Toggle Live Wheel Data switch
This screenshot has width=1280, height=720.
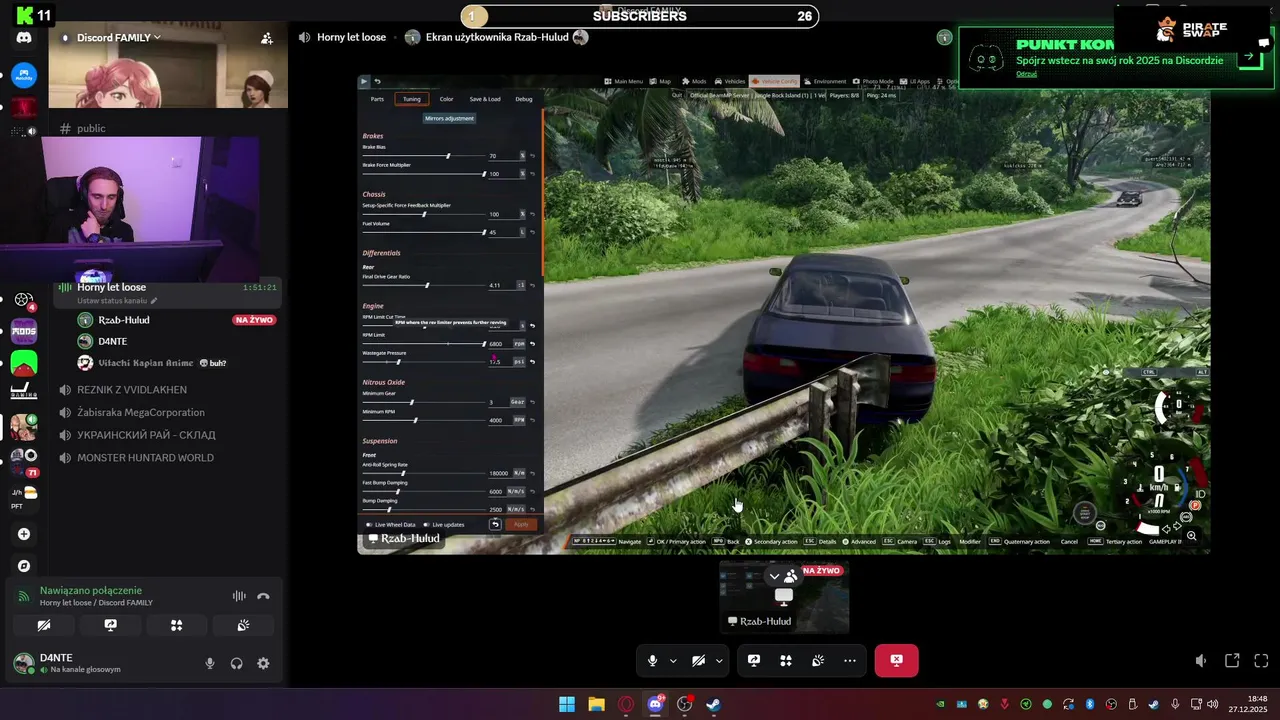click(x=390, y=524)
